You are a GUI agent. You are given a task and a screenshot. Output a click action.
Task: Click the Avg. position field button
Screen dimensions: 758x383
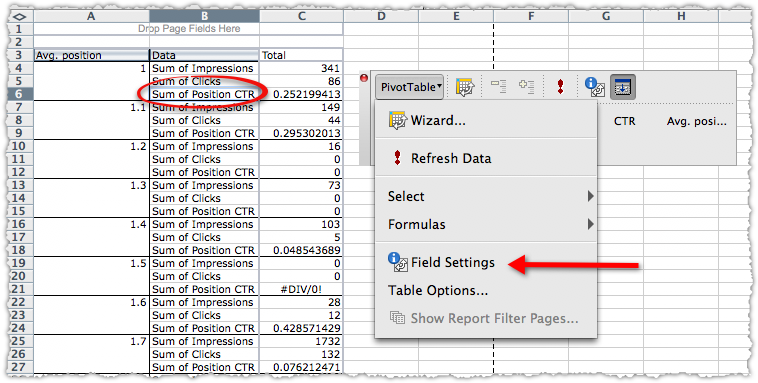click(91, 55)
